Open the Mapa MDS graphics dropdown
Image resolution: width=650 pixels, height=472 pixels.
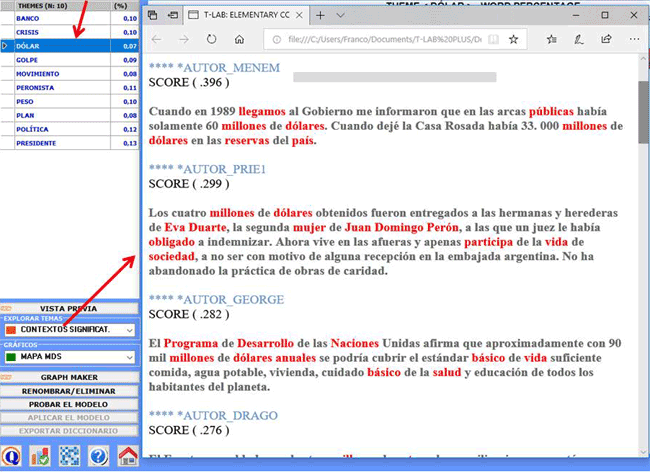click(70, 357)
